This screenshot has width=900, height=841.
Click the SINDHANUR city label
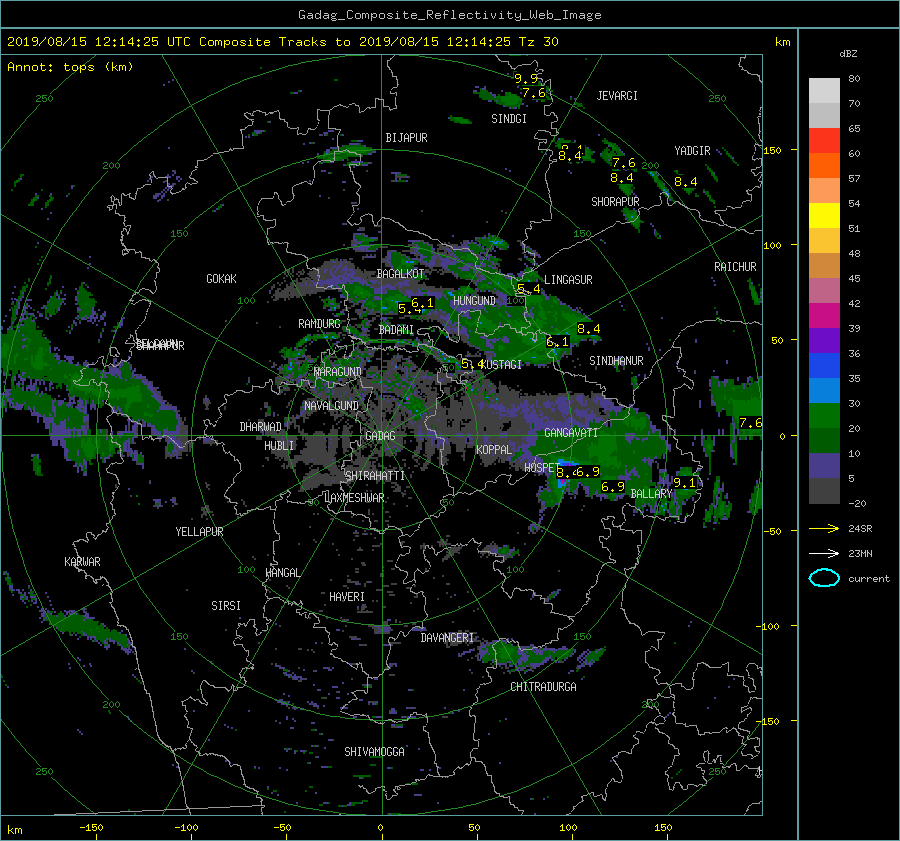pyautogui.click(x=616, y=361)
